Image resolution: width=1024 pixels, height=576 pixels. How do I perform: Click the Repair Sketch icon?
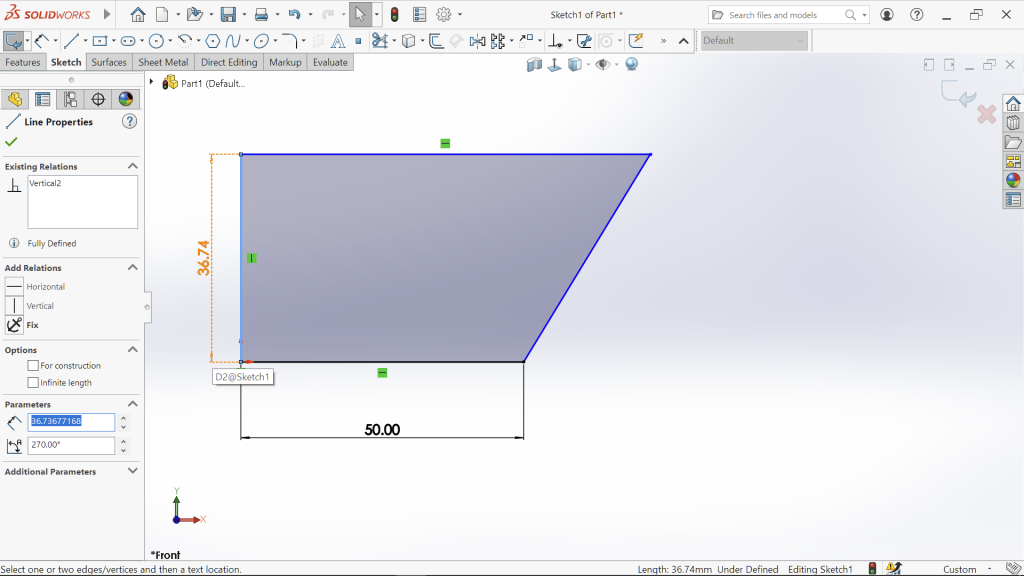click(x=584, y=41)
